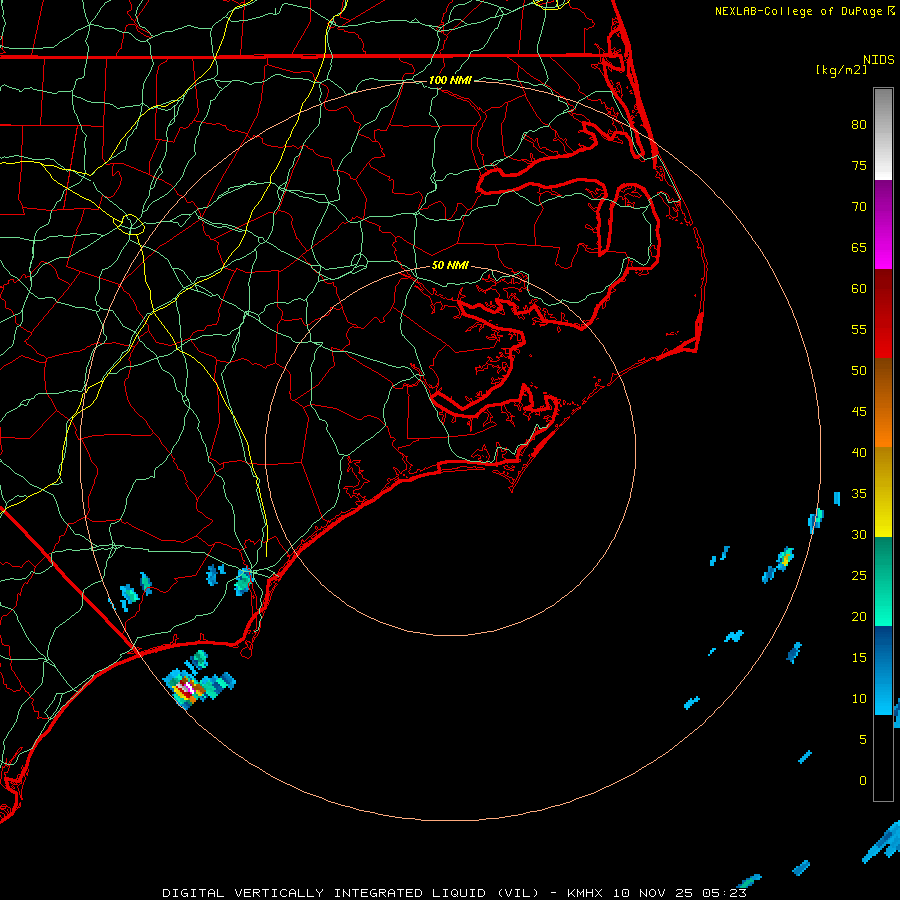The height and width of the screenshot is (900, 900).
Task: Choose the 5 scale value
Action: pos(863,739)
